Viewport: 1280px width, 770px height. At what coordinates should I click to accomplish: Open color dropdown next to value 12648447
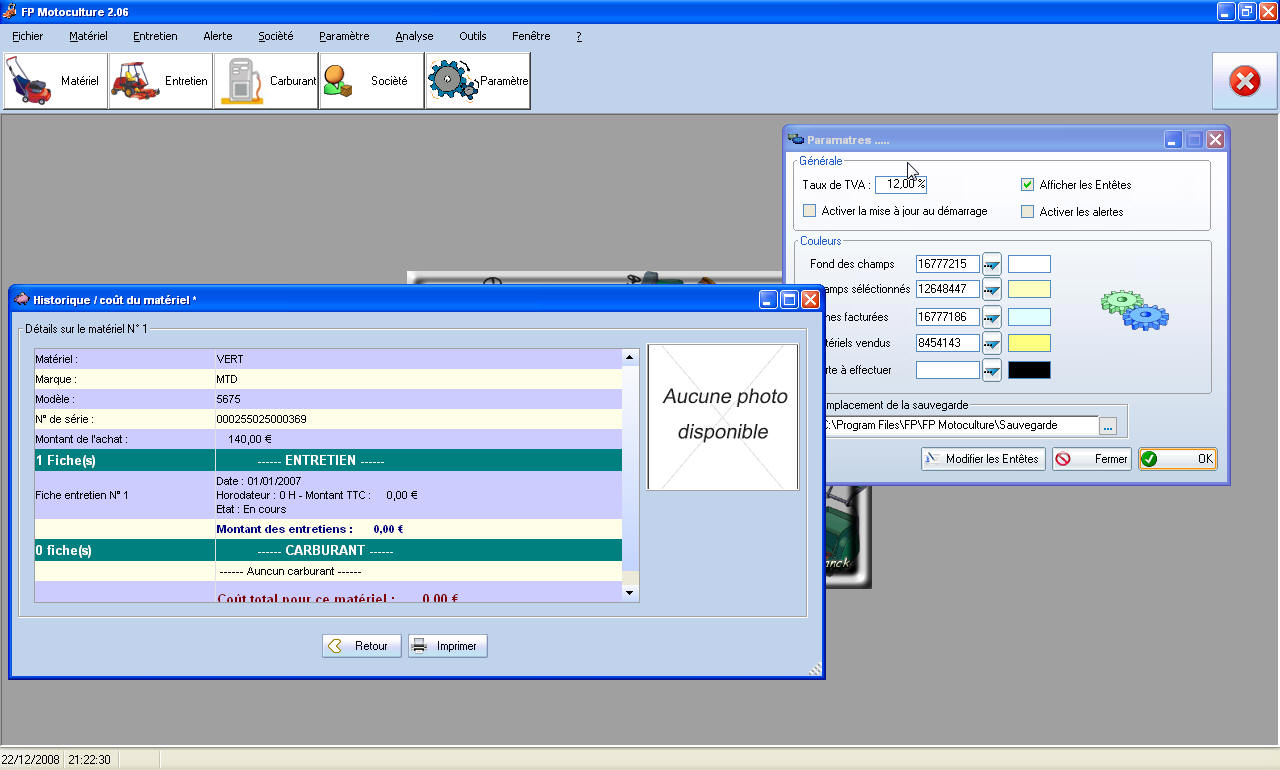pos(992,290)
